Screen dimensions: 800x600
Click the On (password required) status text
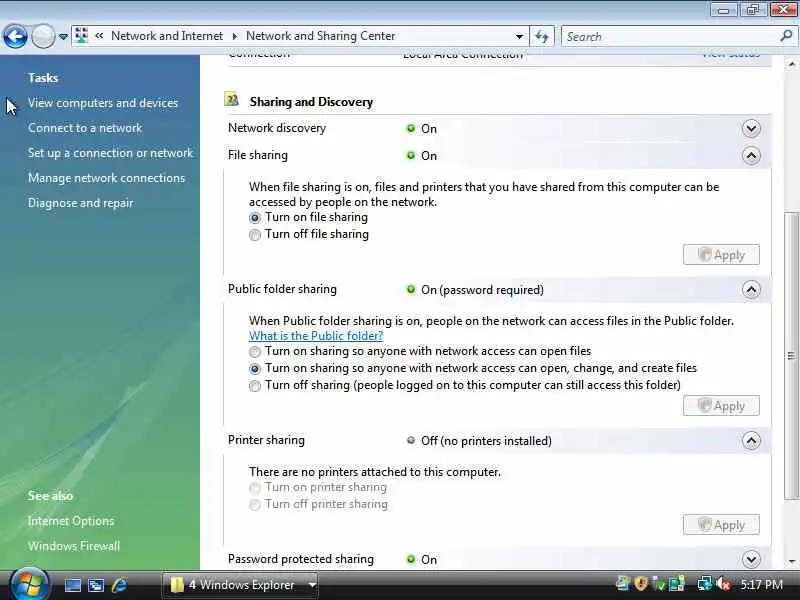point(482,290)
